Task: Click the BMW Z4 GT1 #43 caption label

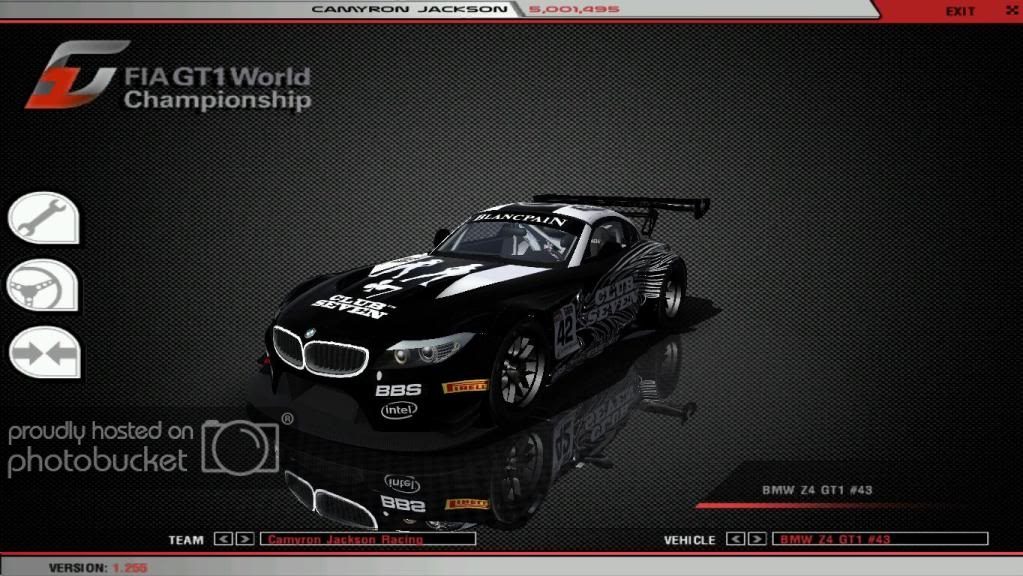Action: coord(817,490)
